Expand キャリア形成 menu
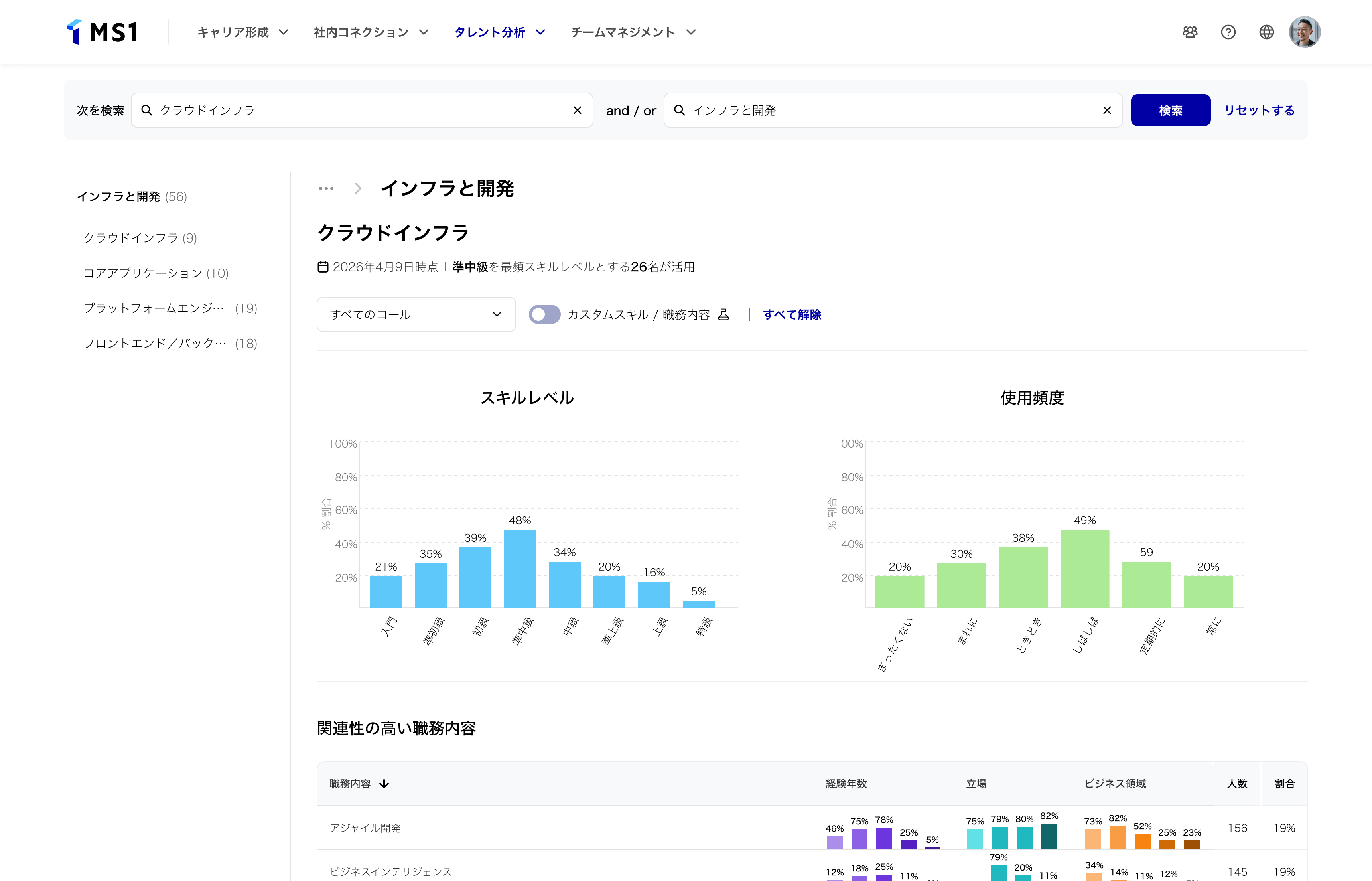This screenshot has width=1372, height=881. click(243, 32)
